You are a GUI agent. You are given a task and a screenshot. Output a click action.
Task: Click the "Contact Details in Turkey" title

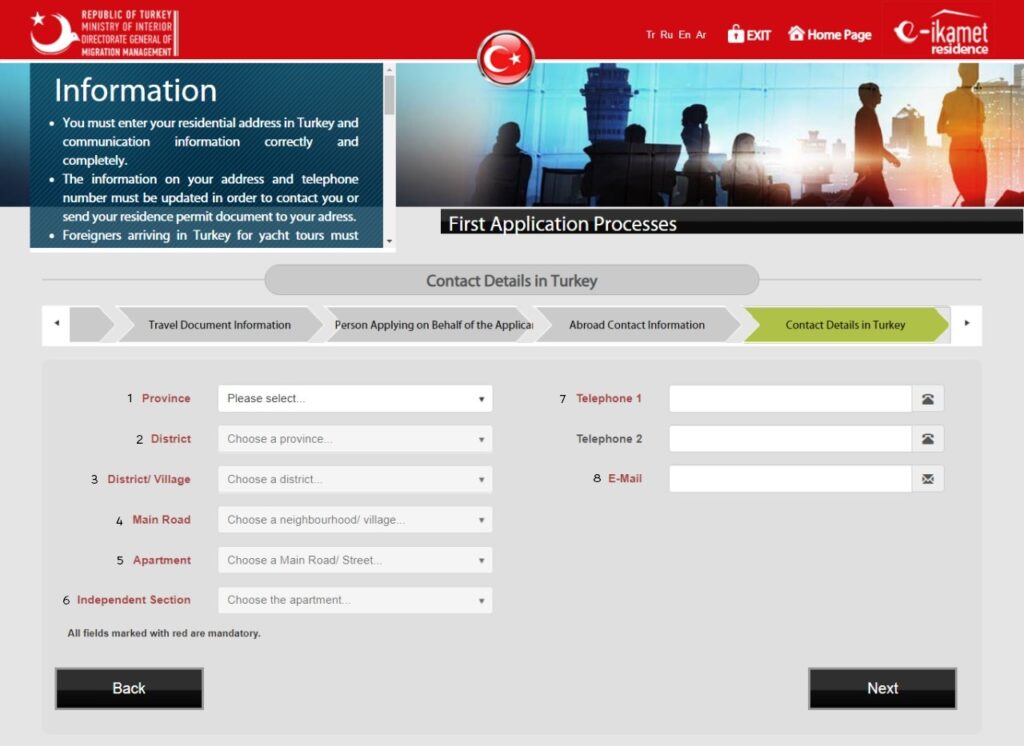511,281
